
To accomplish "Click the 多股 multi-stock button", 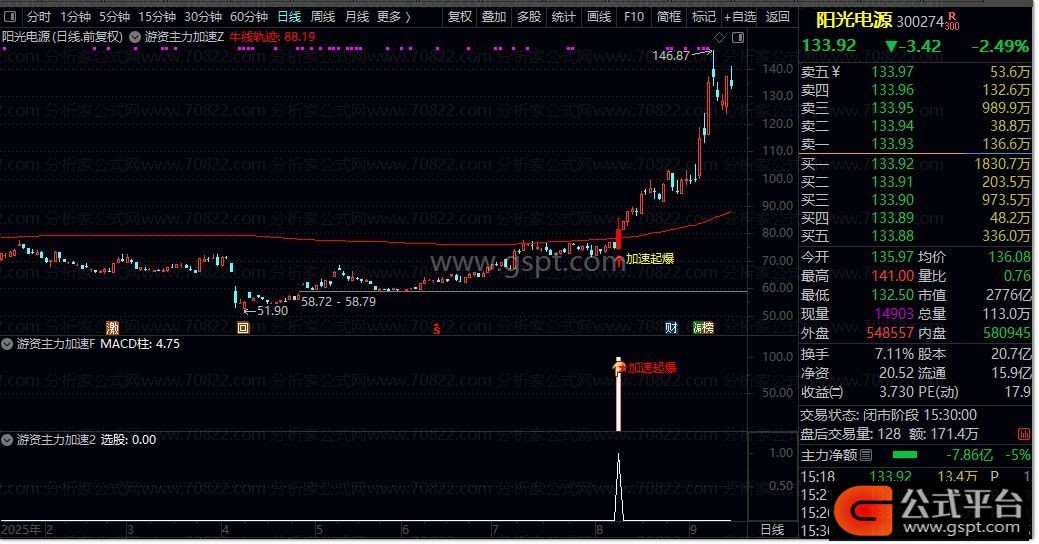I will pyautogui.click(x=528, y=17).
